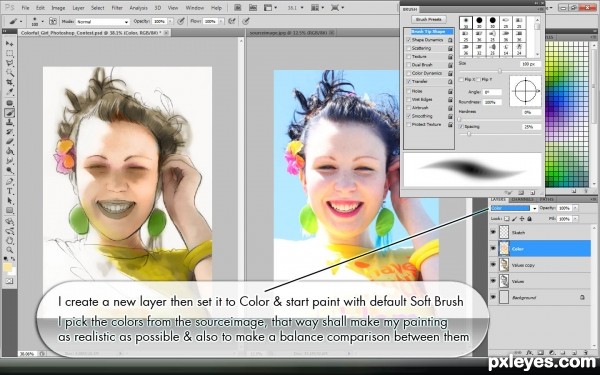Adjust the brush Size slider
Screen dimensions: 600x375
(499, 71)
